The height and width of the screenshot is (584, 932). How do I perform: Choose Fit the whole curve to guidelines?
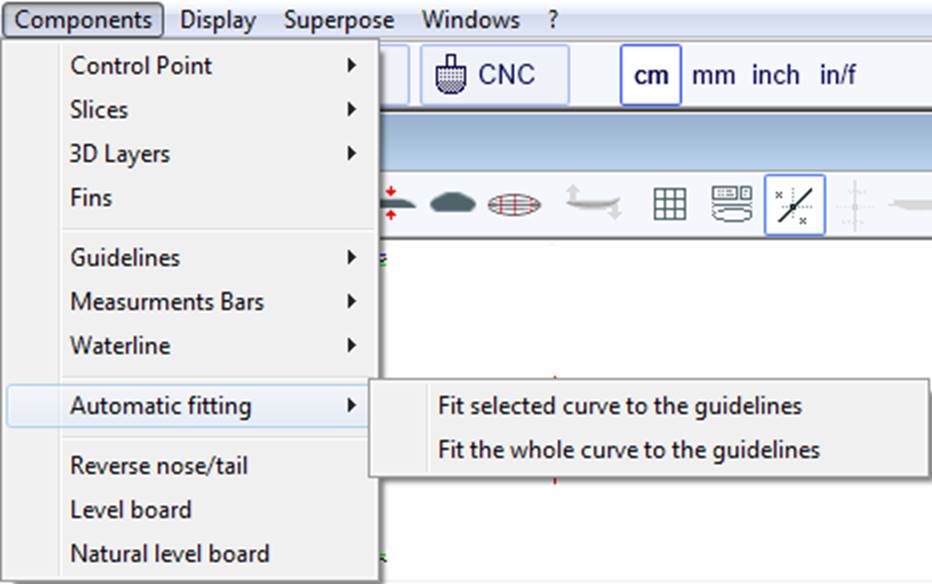click(628, 450)
